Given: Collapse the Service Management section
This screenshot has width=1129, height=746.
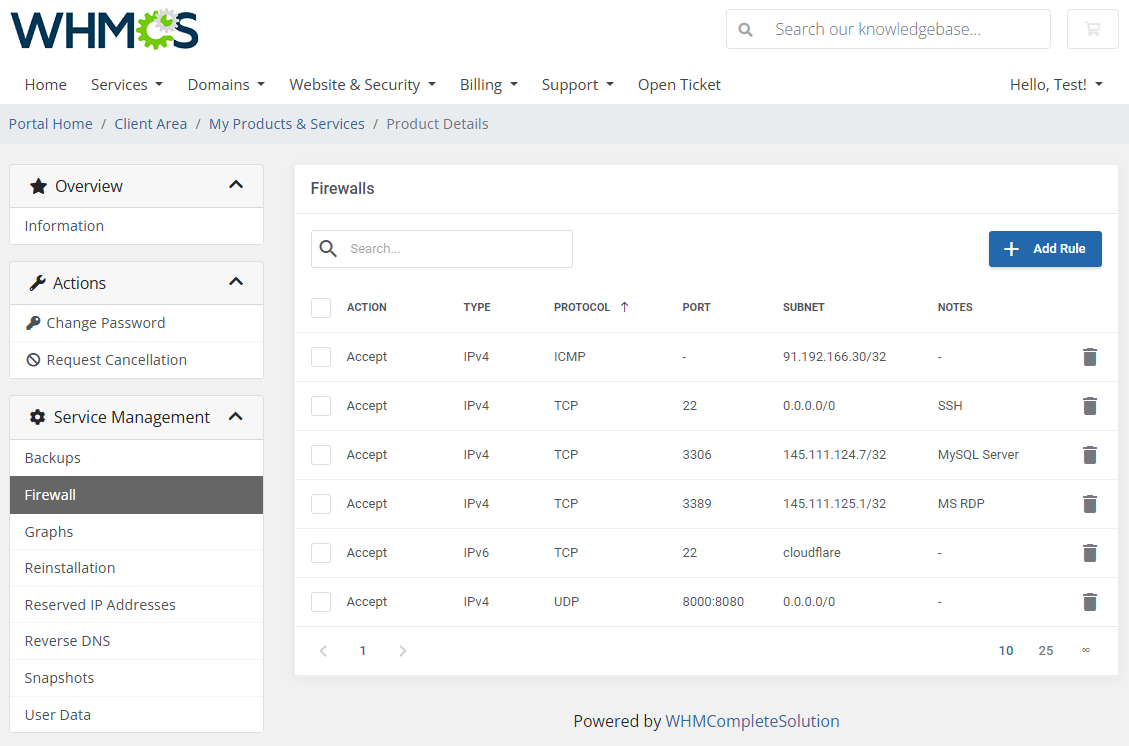Looking at the screenshot, I should (236, 417).
